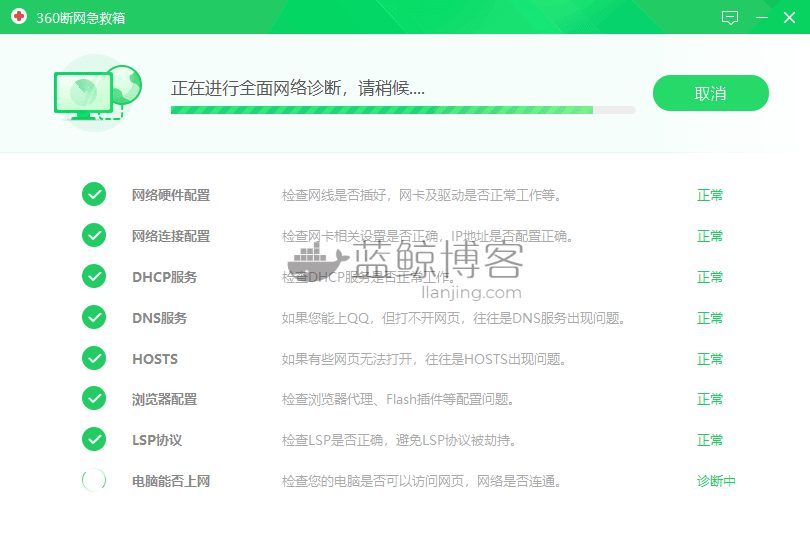
Task: Click the 取消 cancel button
Action: [710, 93]
